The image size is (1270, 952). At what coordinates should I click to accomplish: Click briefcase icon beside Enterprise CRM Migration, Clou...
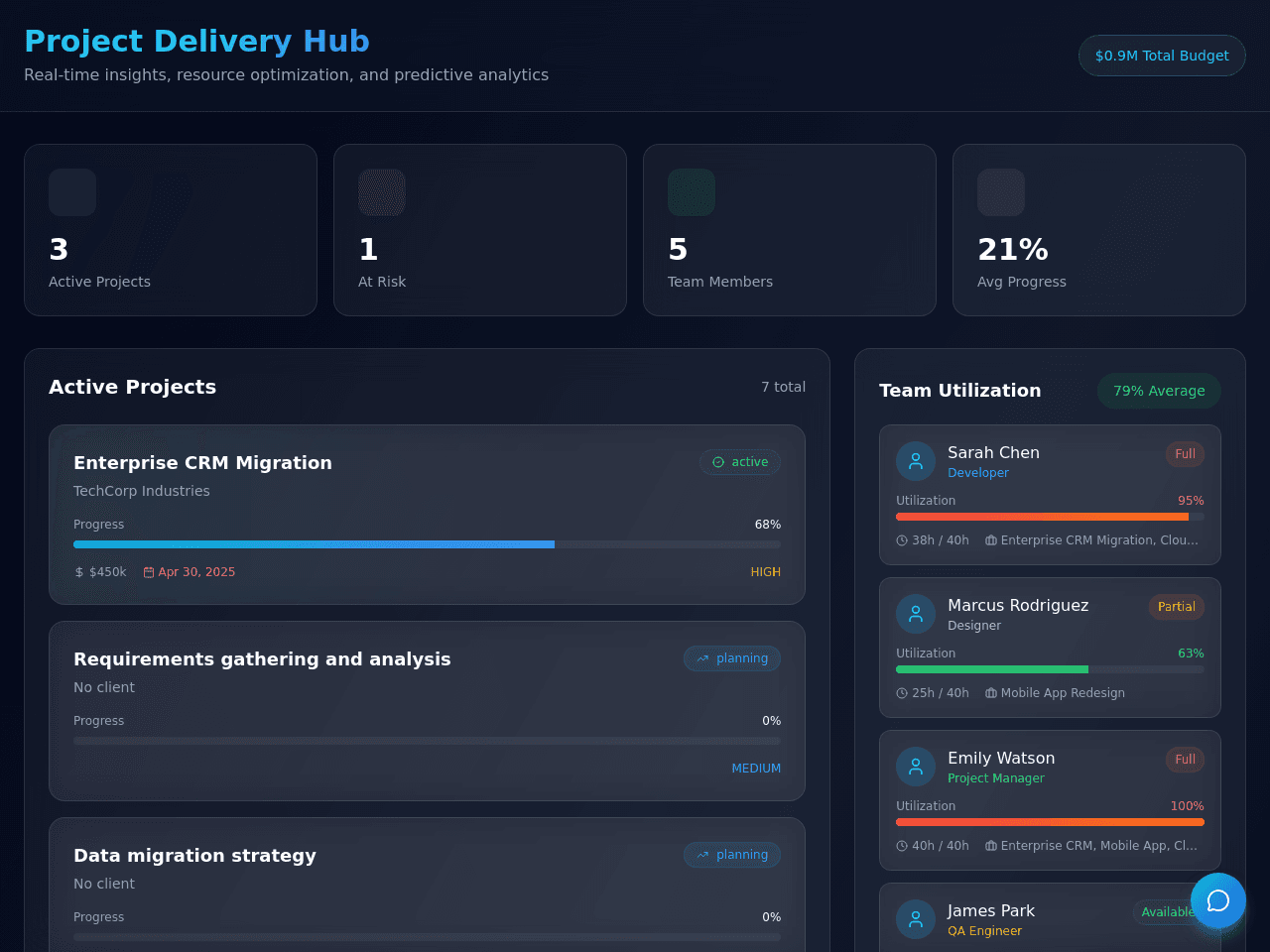tap(991, 540)
